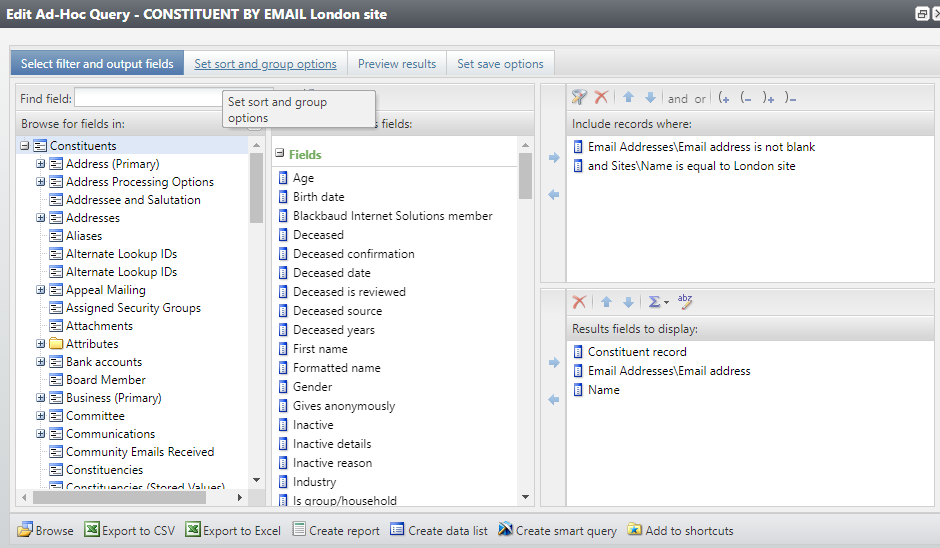Expand Business (Primary) node
This screenshot has width=940, height=548.
pos(40,398)
